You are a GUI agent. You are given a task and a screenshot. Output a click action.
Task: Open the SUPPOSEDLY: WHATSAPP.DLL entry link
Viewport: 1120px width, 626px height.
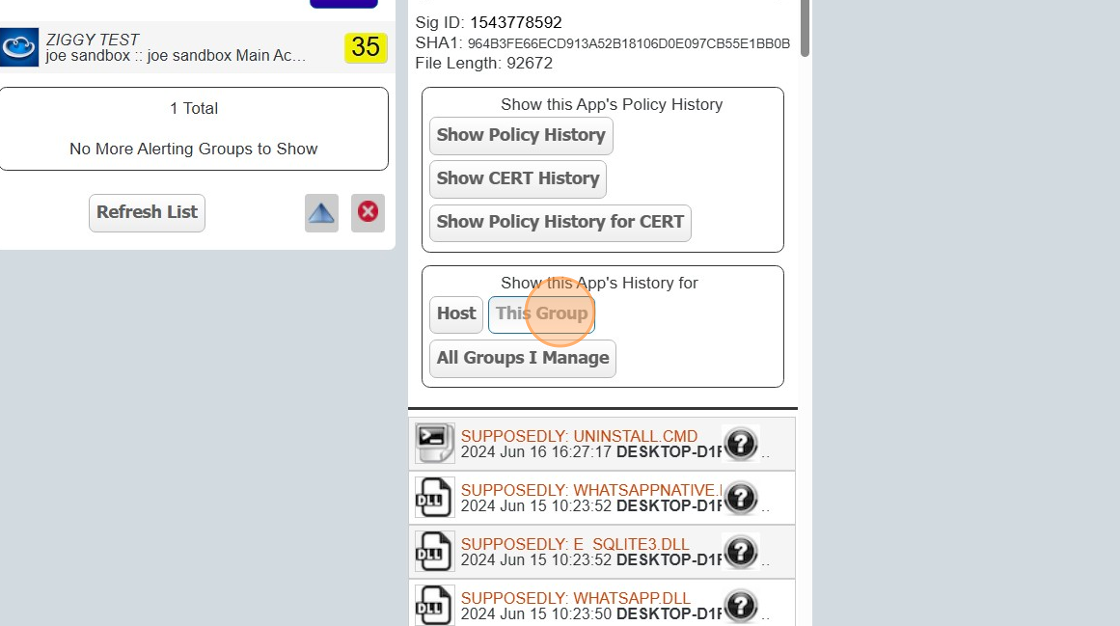574,598
